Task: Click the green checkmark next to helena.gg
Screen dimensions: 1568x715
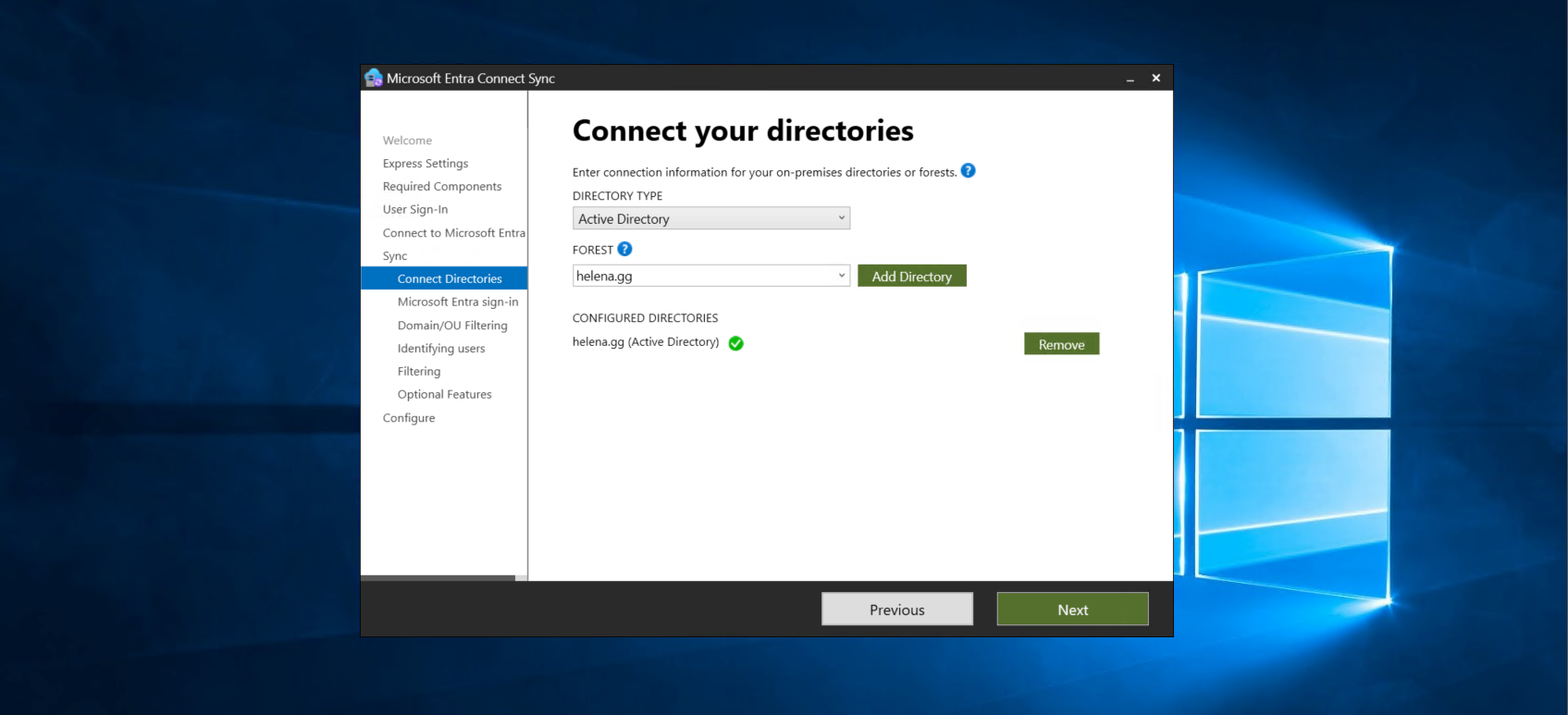Action: pyautogui.click(x=736, y=343)
